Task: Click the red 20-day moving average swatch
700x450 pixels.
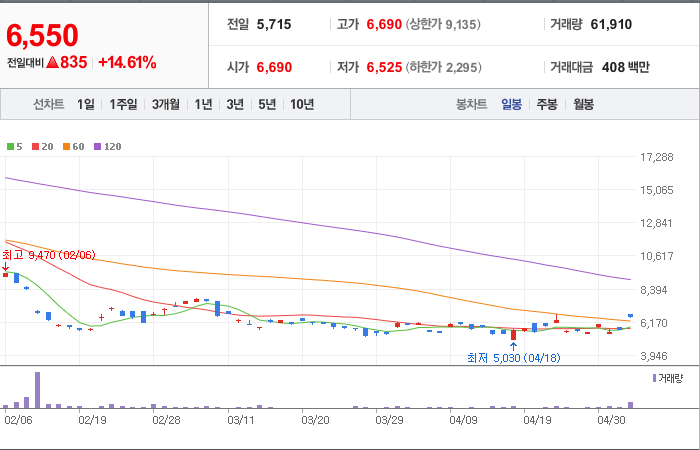Action: [x=35, y=146]
